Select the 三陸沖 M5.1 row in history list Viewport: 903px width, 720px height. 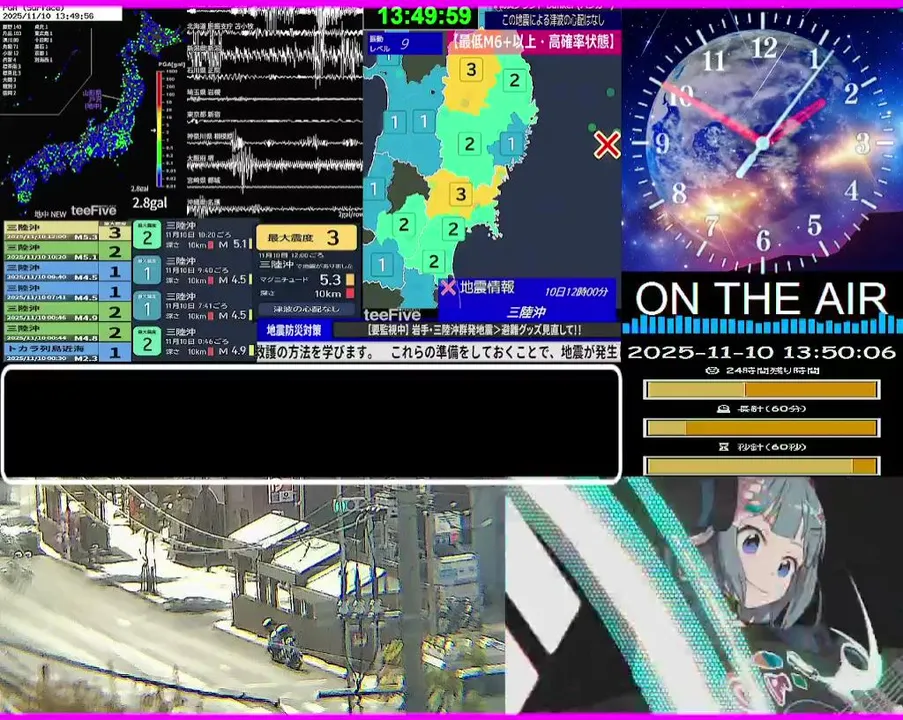pyautogui.click(x=67, y=252)
